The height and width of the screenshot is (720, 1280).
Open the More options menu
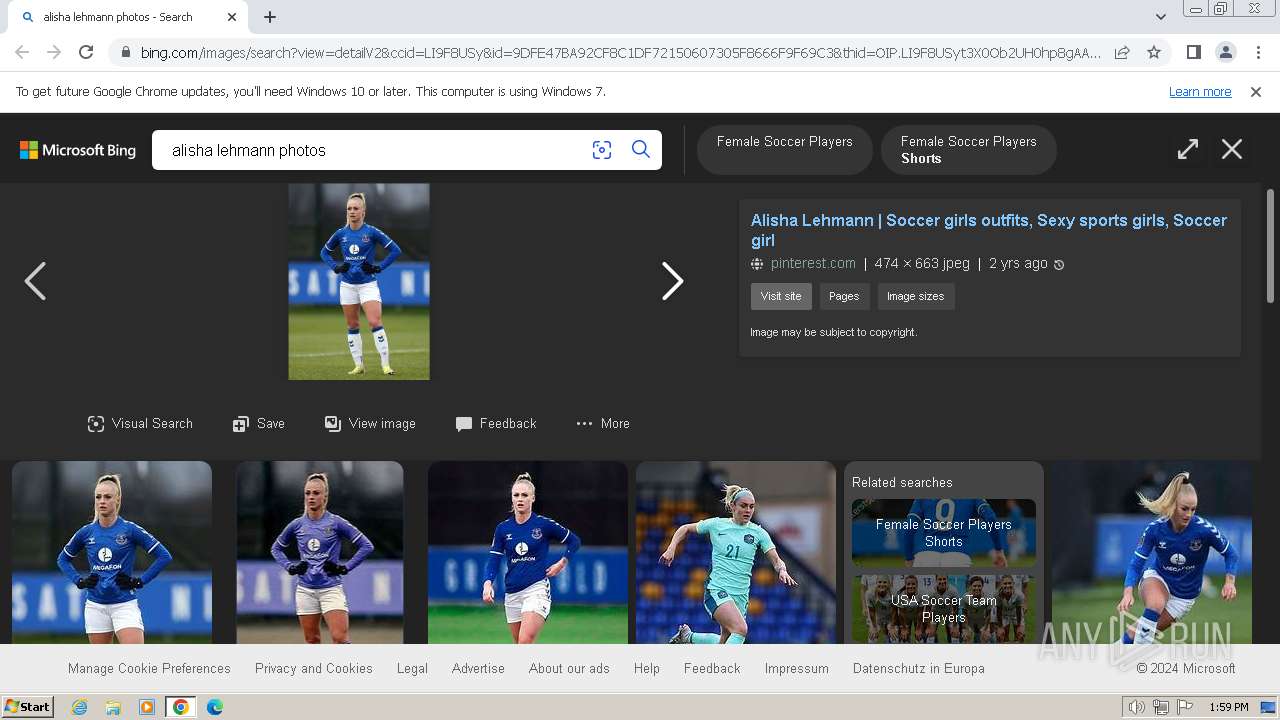click(x=603, y=424)
